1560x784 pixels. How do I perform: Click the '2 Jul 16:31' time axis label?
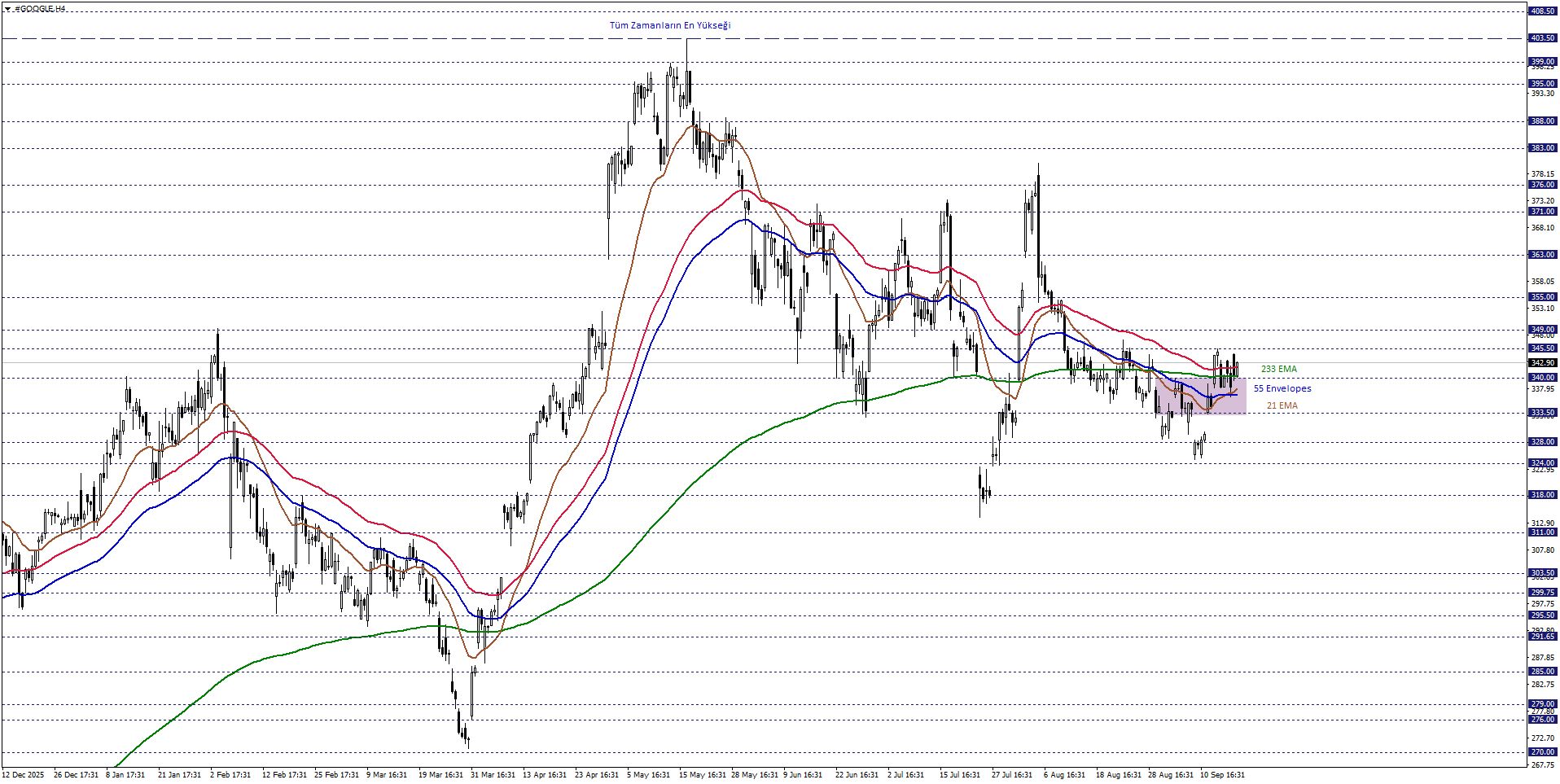905,775
